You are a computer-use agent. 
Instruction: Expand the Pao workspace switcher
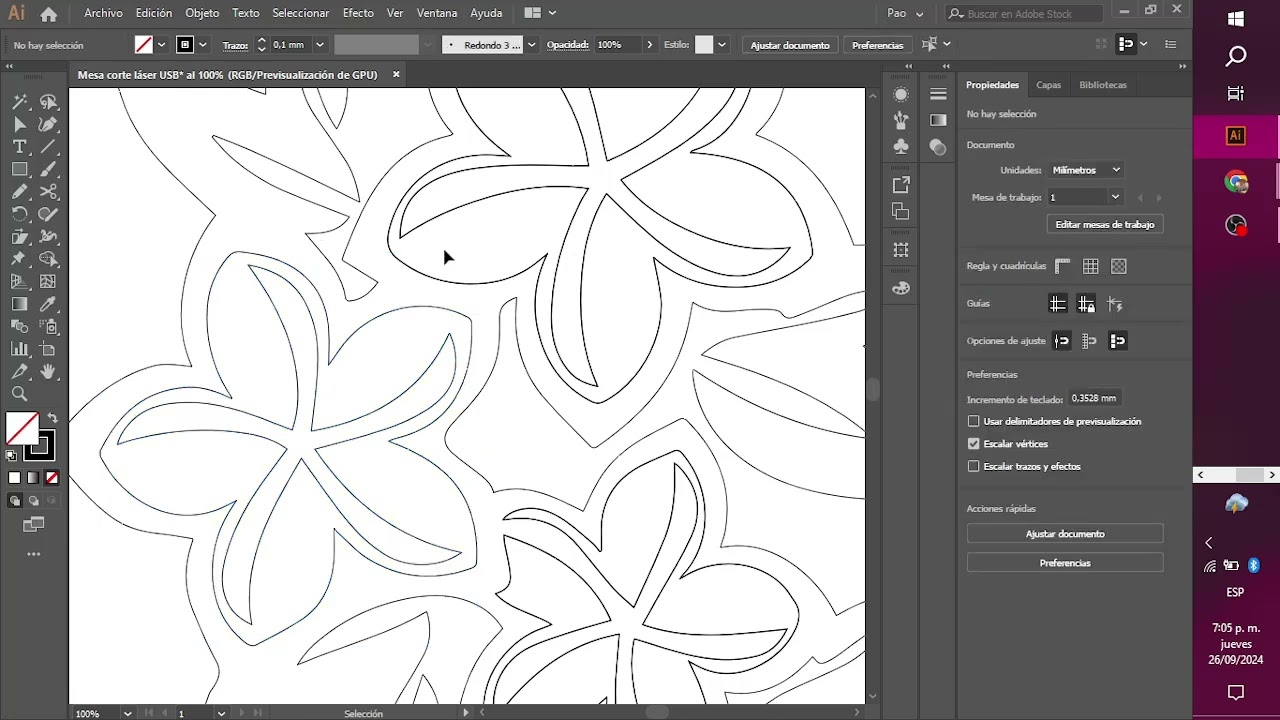coord(906,14)
